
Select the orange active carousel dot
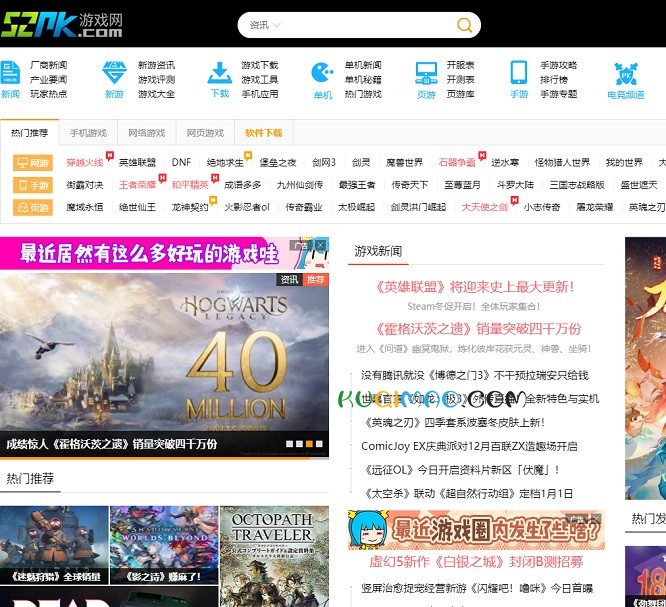click(x=309, y=444)
